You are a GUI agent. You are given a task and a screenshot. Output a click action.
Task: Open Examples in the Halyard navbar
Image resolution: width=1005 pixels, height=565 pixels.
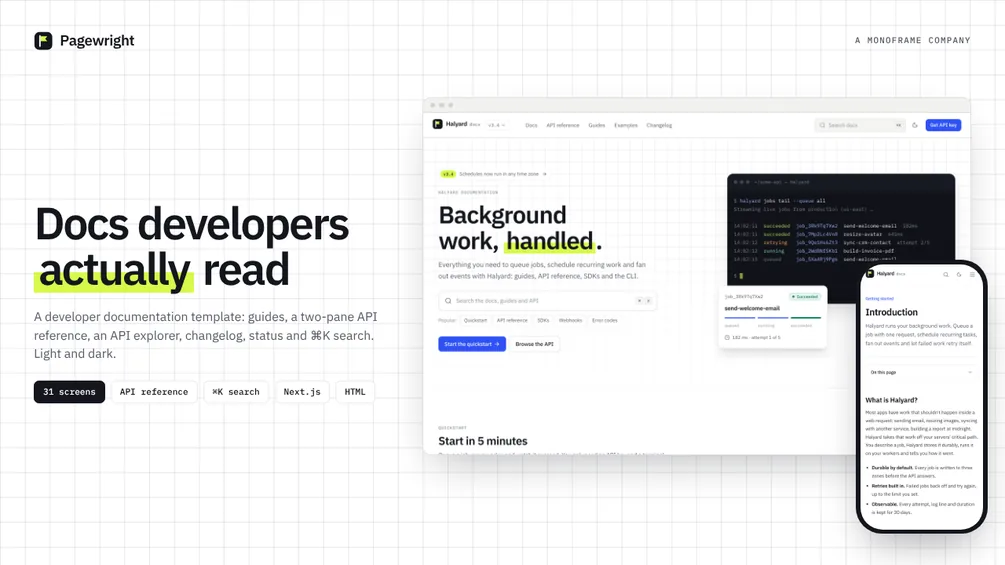(626, 125)
